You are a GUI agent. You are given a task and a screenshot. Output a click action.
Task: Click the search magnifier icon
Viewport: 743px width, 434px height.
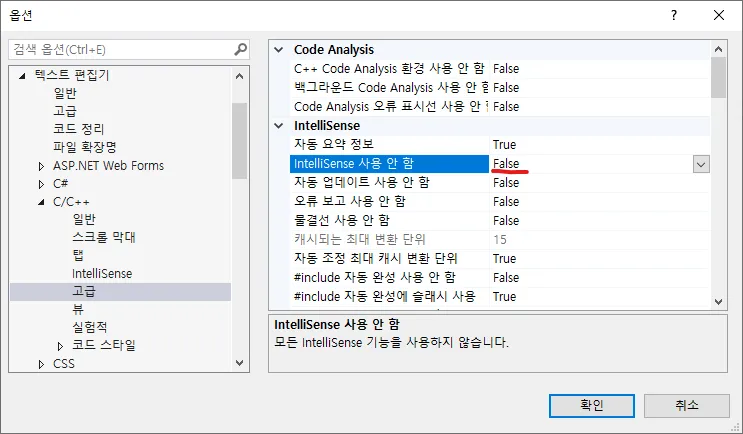[240, 49]
